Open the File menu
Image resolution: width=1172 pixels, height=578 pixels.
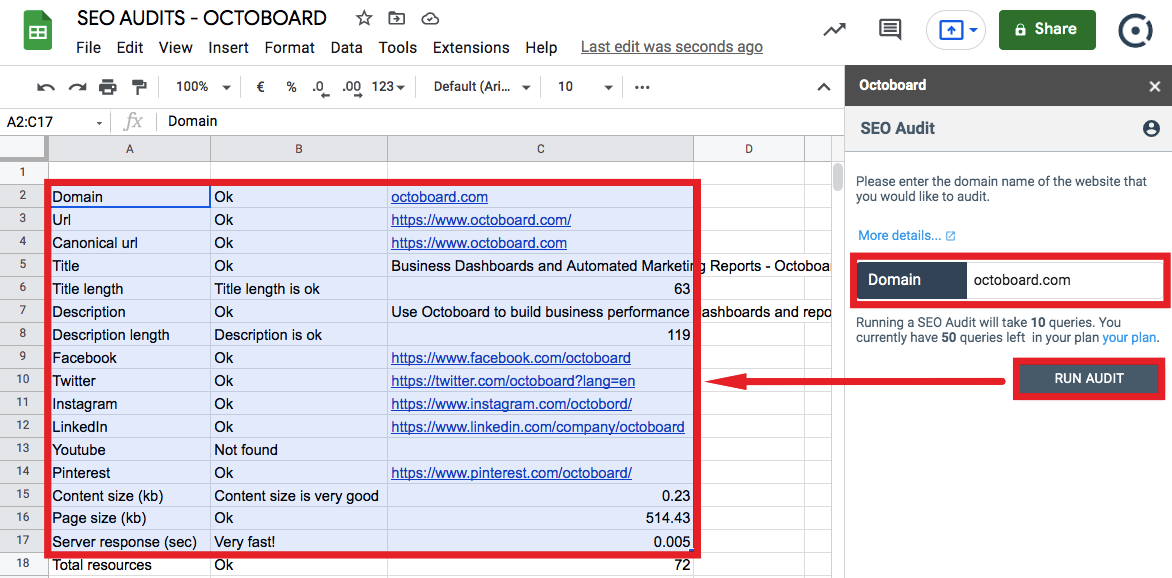tap(88, 48)
